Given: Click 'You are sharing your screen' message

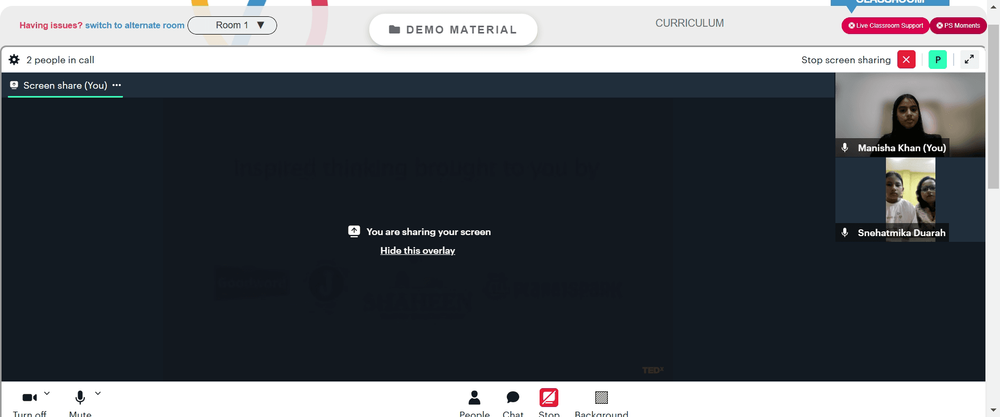Looking at the screenshot, I should 429,232.
